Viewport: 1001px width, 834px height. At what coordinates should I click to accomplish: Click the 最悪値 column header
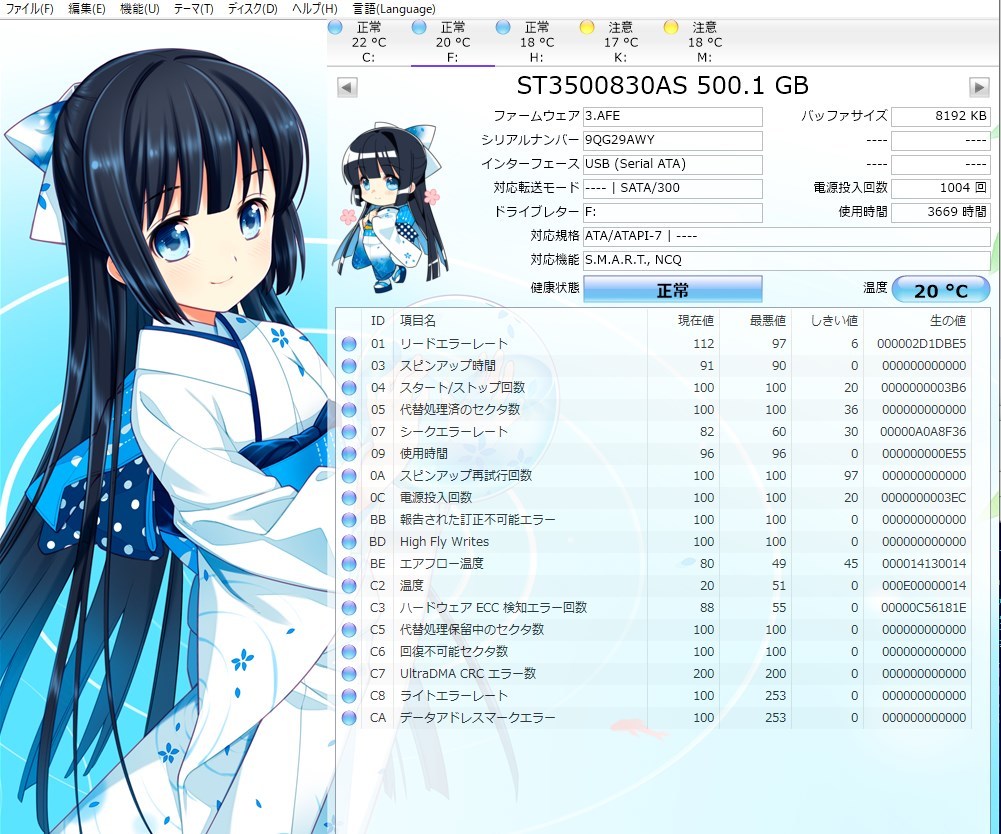(767, 321)
